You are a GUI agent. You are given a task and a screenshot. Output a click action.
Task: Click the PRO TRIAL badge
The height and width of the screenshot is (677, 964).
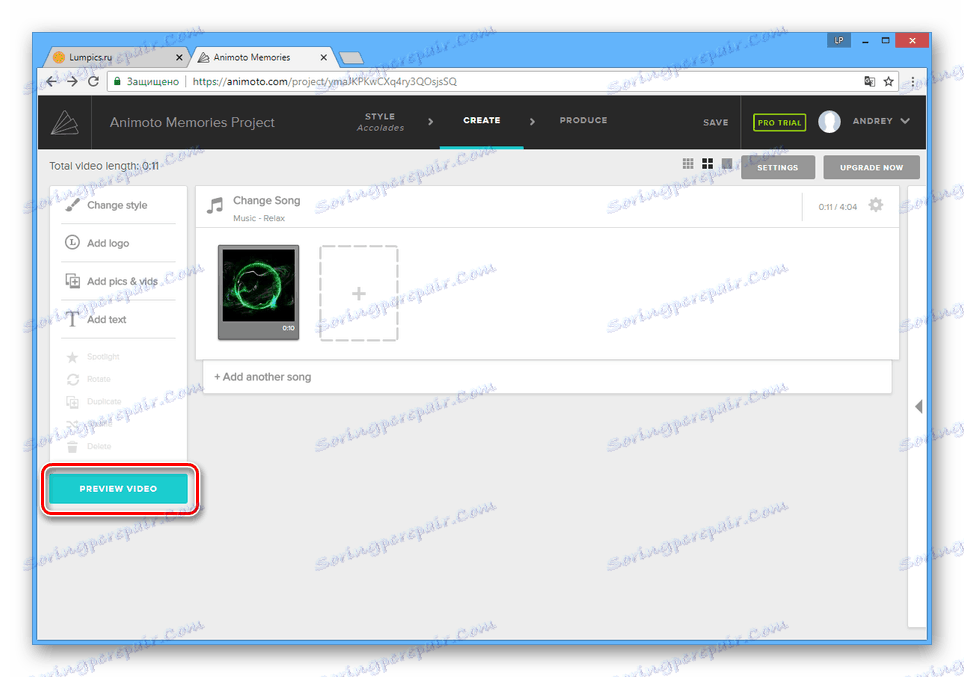pyautogui.click(x=780, y=122)
